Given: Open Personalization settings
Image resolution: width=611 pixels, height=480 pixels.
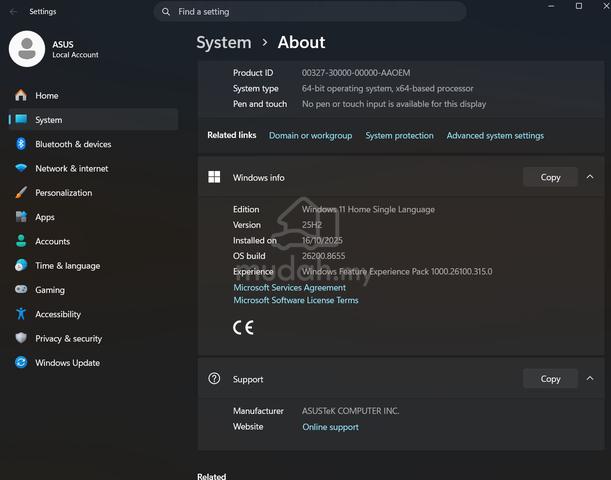Looking at the screenshot, I should tap(94, 192).
